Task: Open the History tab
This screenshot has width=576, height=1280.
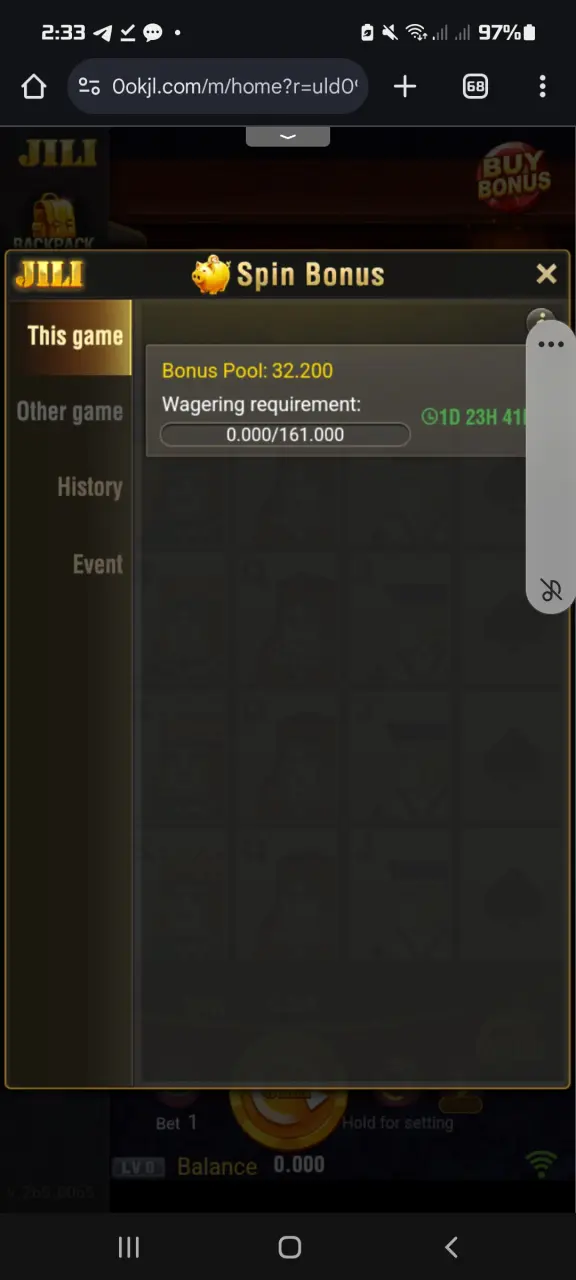Action: (x=89, y=487)
